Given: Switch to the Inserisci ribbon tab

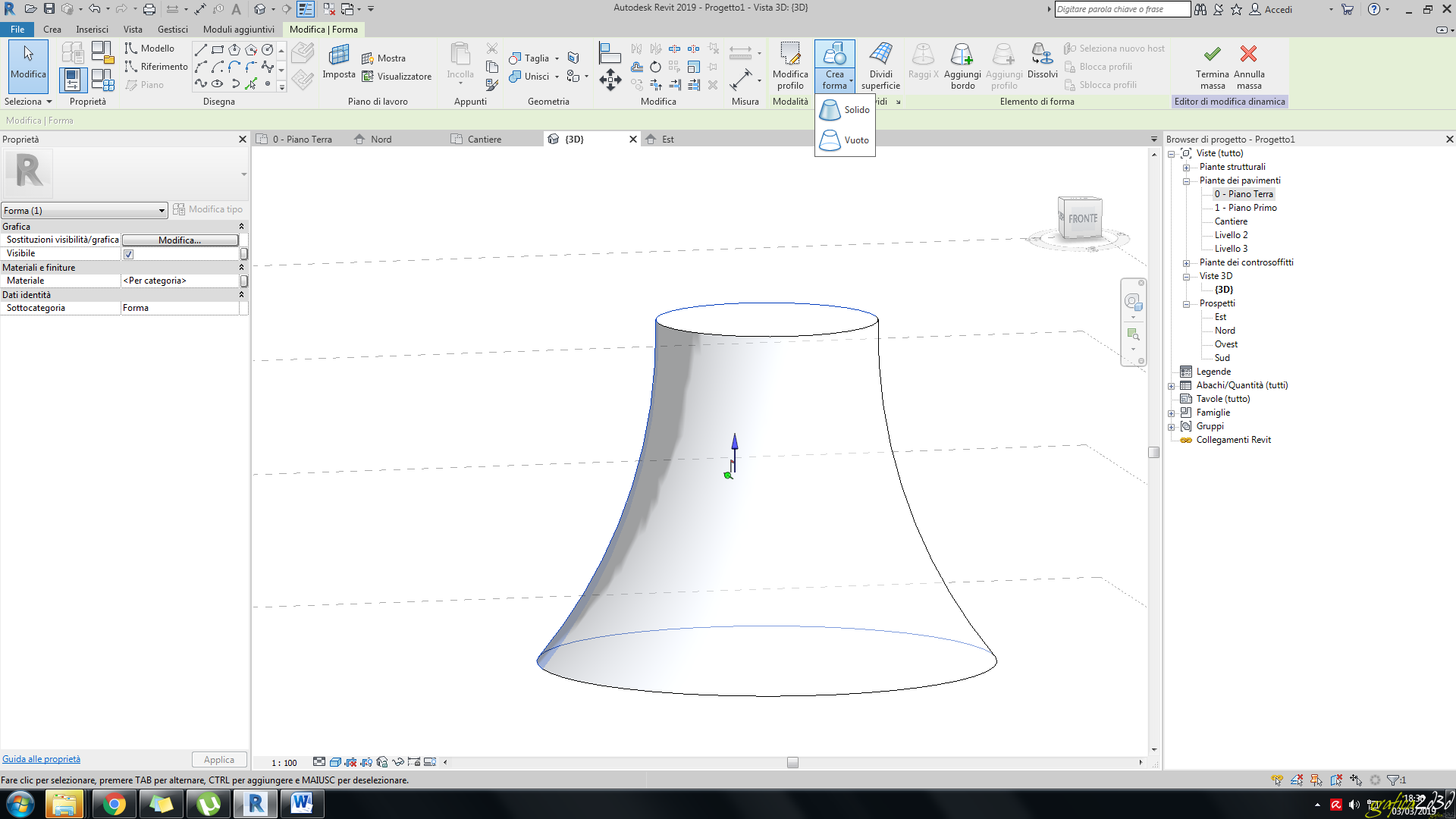Looking at the screenshot, I should [93, 29].
